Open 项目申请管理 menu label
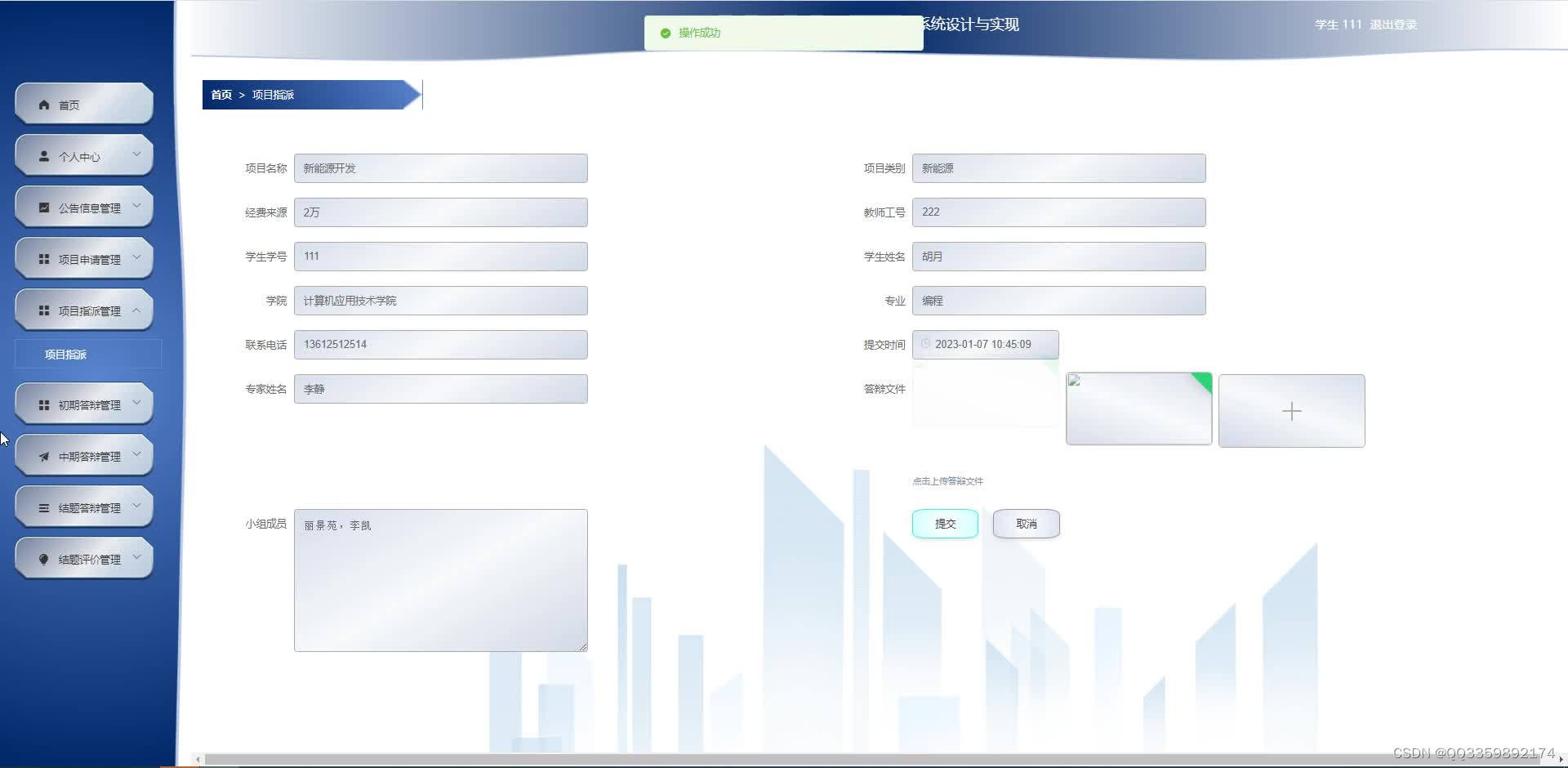This screenshot has height=768, width=1568. click(89, 260)
